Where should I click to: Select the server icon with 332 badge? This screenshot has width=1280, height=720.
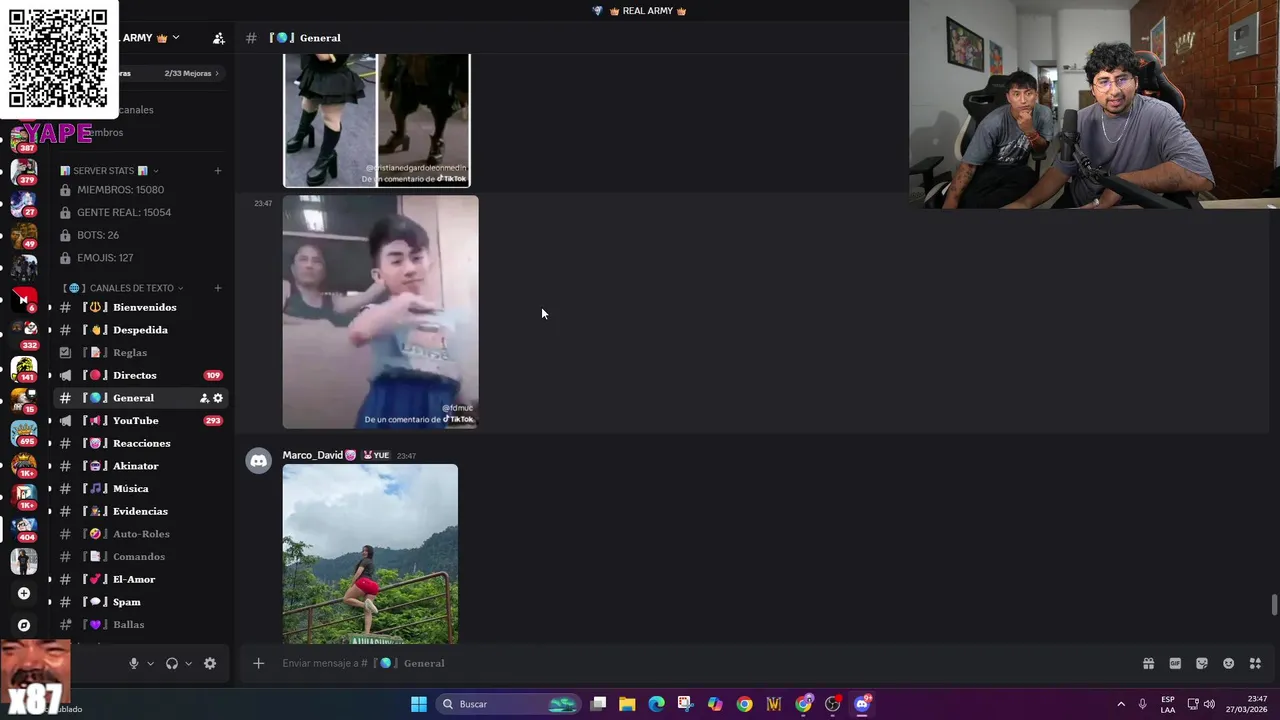click(x=24, y=333)
